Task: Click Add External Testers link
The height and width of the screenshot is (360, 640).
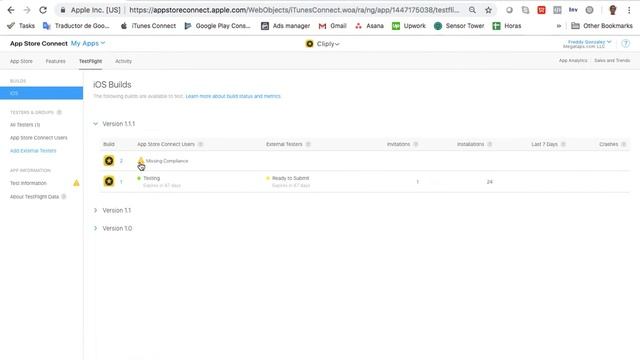Action: [33, 151]
